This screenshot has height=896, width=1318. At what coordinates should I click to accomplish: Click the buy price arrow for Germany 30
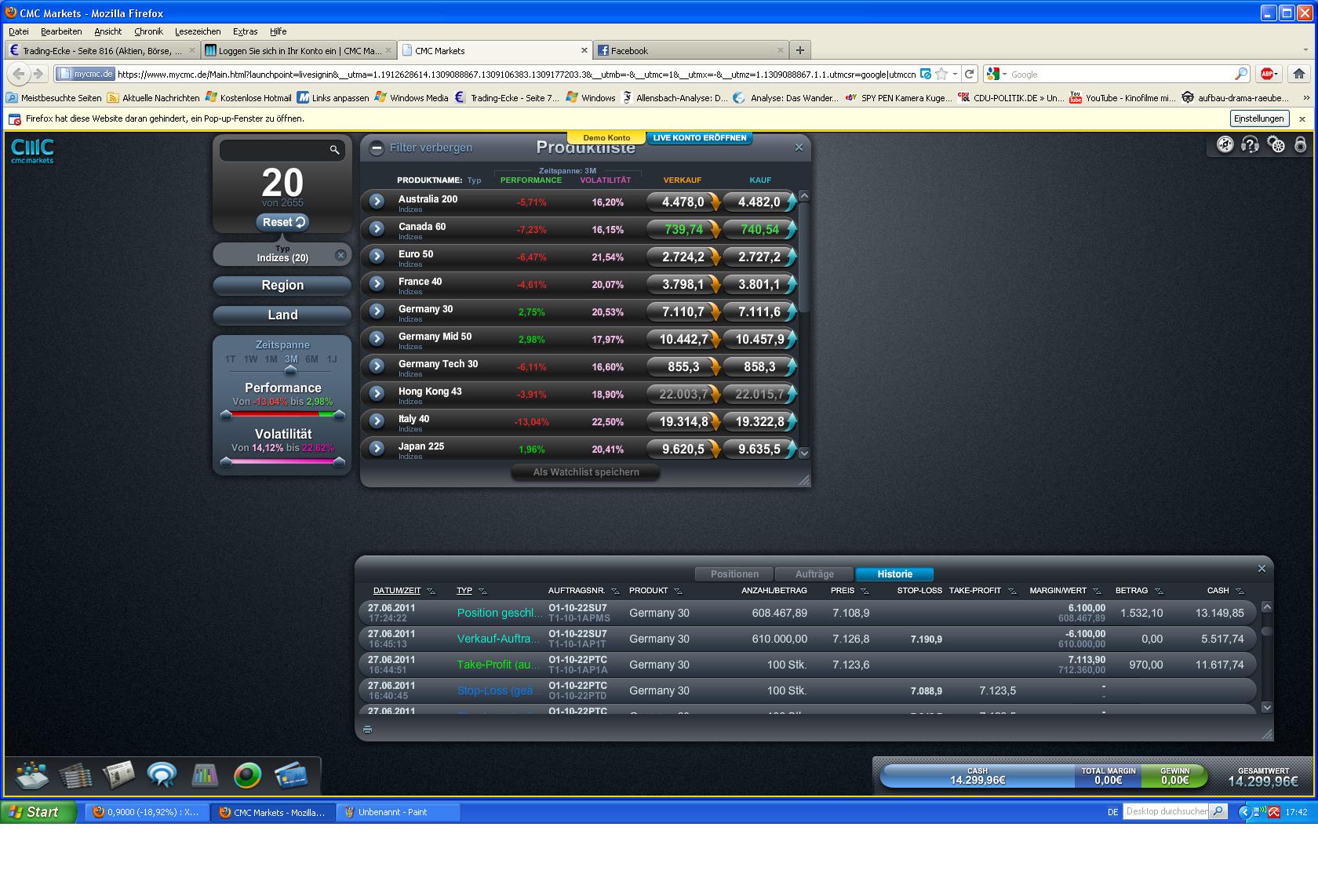[x=791, y=312]
